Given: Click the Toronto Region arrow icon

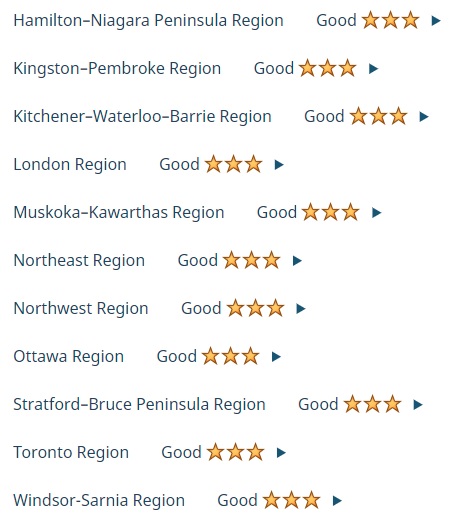Looking at the screenshot, I should coord(281,452).
